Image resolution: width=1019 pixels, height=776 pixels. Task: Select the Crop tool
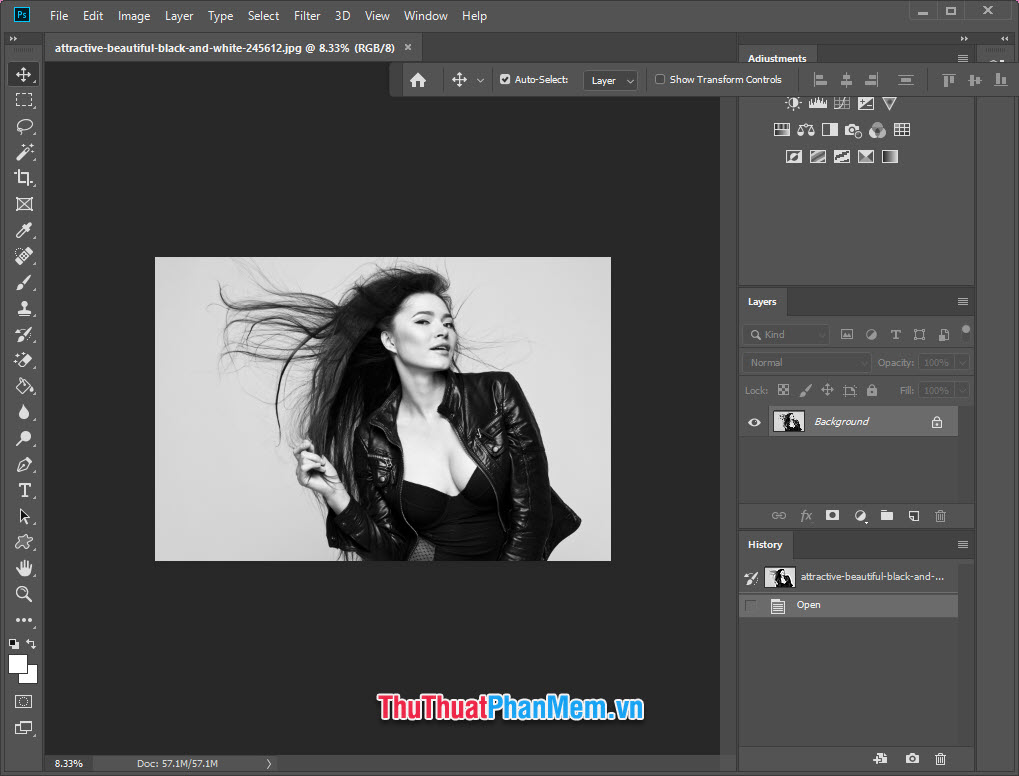point(24,178)
